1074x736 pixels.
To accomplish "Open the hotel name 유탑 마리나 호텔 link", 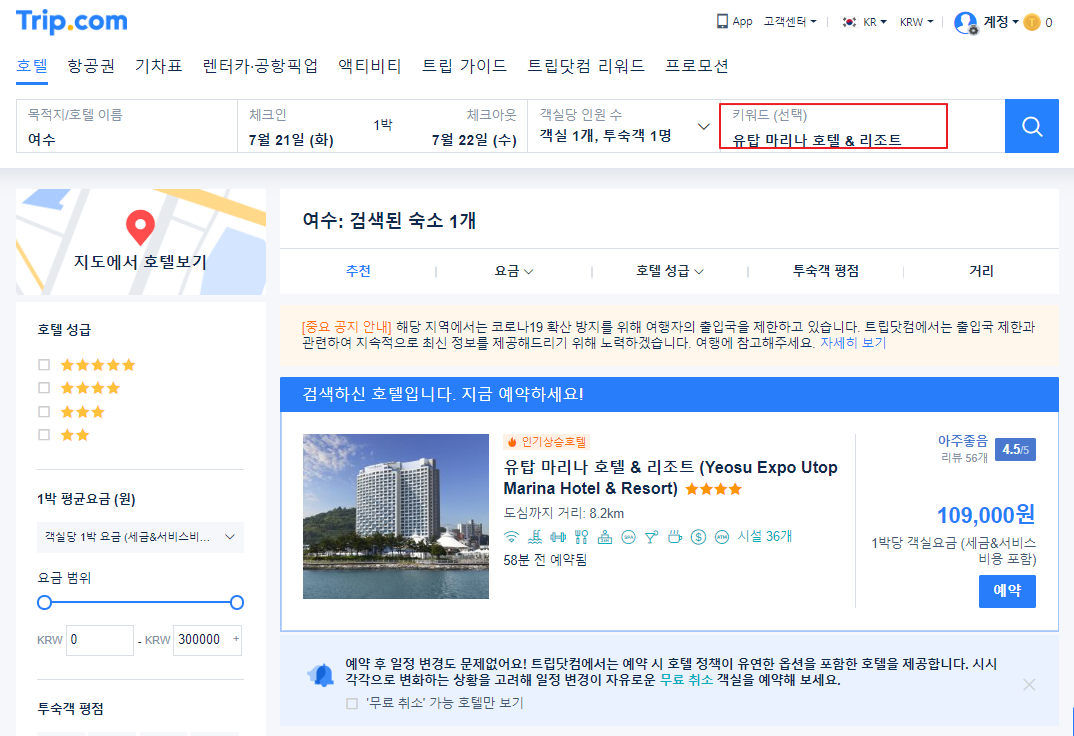I will coord(671,478).
